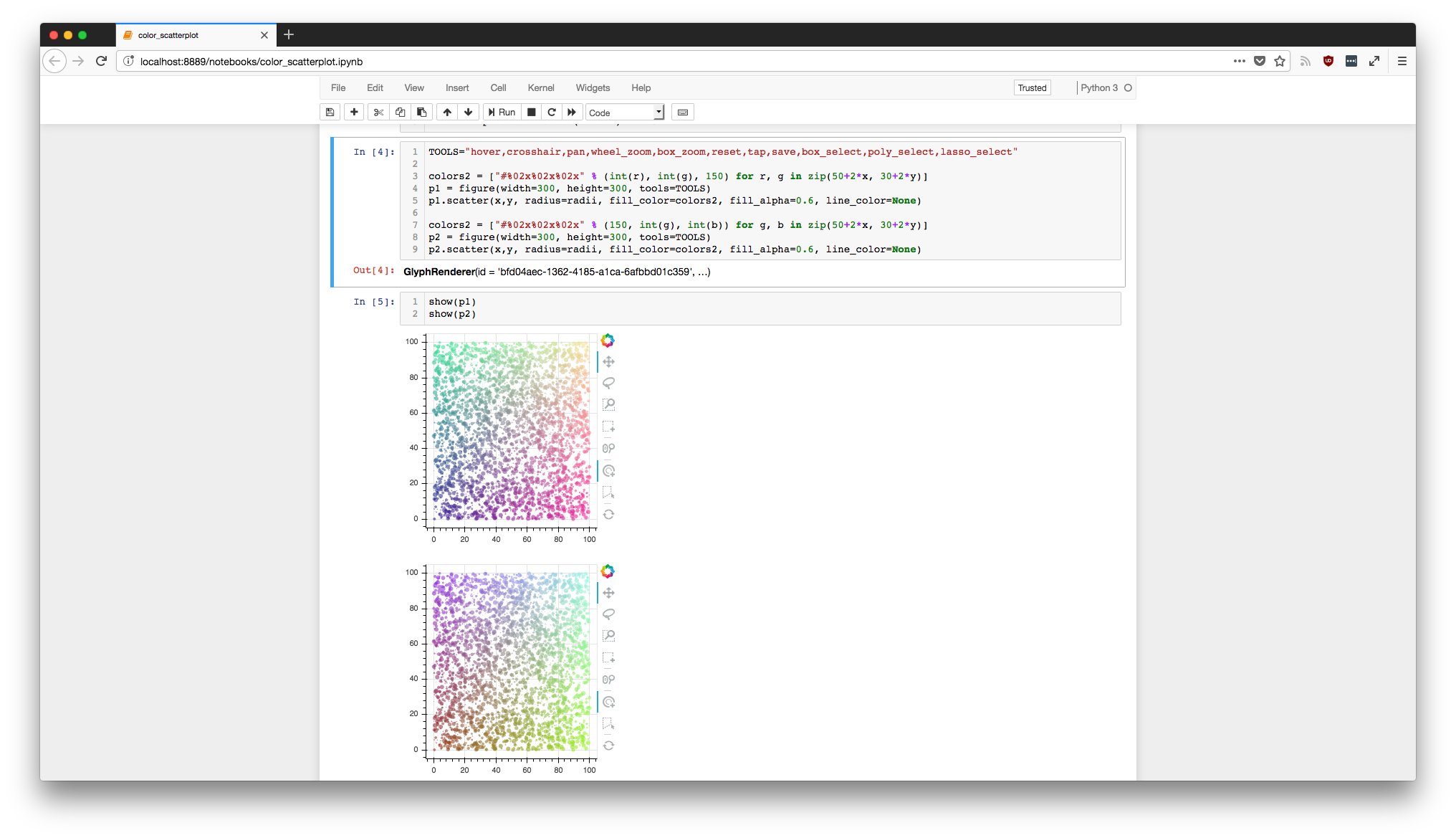Viewport: 1456px width, 838px height.
Task: Move the selected cell up
Action: point(447,112)
